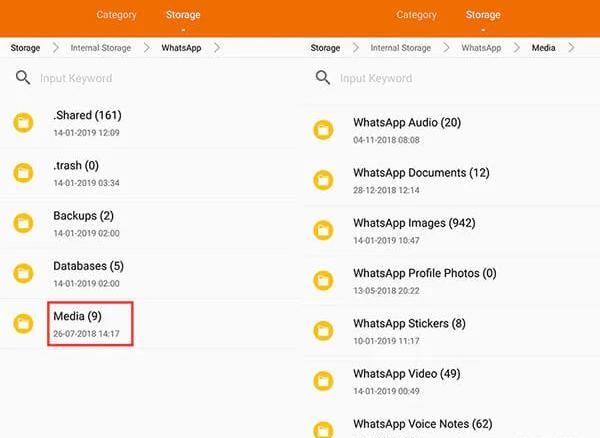The image size is (600, 438).
Task: Go to Storage breadcrumb in right pane
Action: click(325, 48)
